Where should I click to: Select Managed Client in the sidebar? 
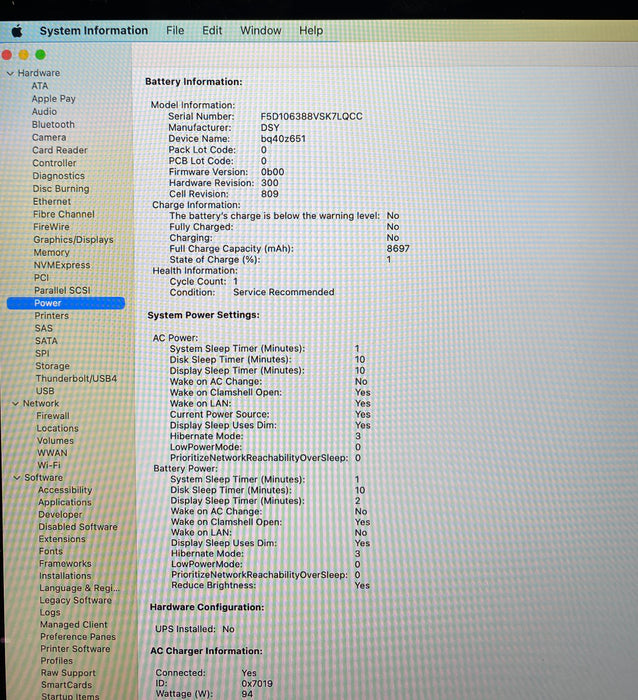(x=74, y=625)
